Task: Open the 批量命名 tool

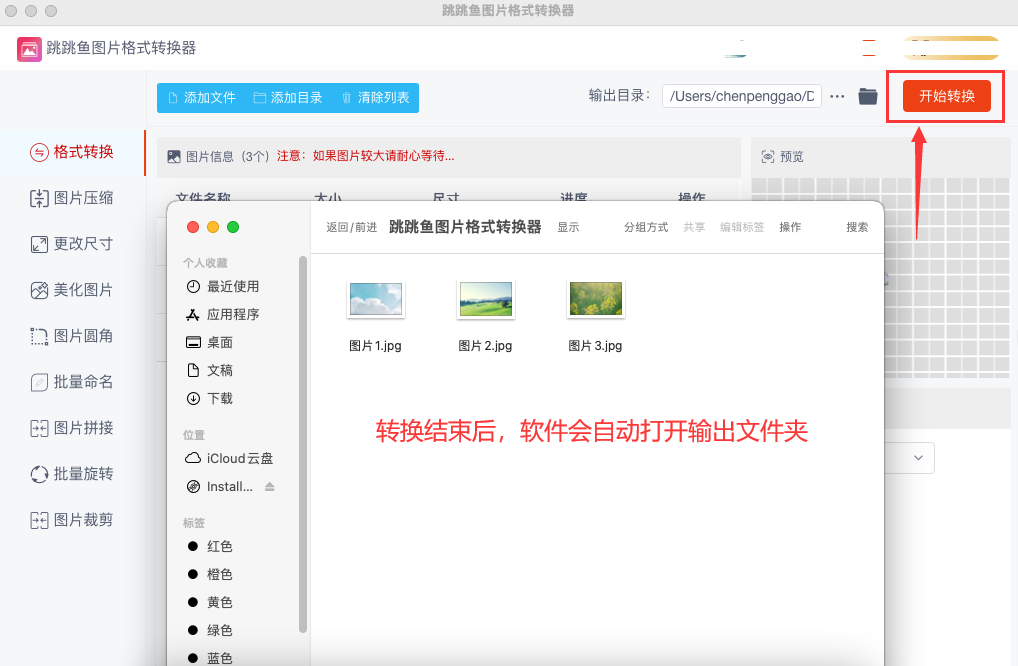Action: (x=72, y=382)
